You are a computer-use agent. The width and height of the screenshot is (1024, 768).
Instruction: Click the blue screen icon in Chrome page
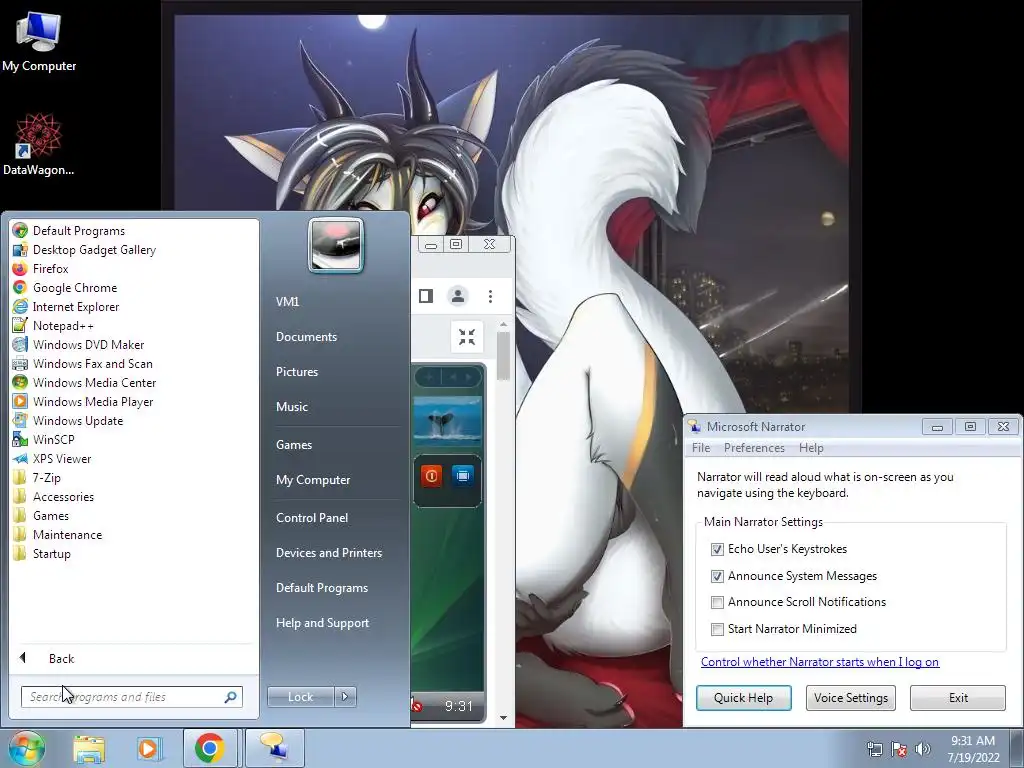(462, 476)
